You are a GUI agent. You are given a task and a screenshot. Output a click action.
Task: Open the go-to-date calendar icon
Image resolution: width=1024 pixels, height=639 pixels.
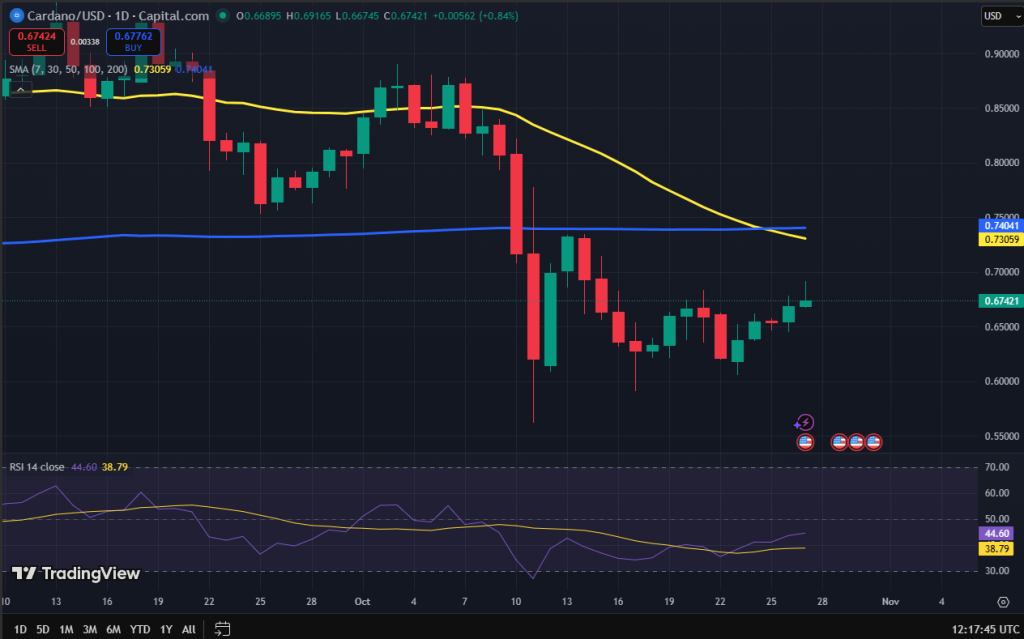pos(222,629)
